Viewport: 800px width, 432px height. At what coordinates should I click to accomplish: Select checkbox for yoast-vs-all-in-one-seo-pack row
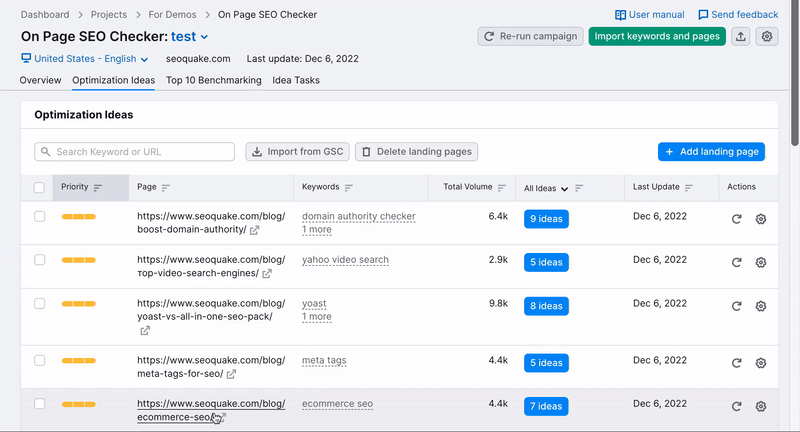click(39, 303)
